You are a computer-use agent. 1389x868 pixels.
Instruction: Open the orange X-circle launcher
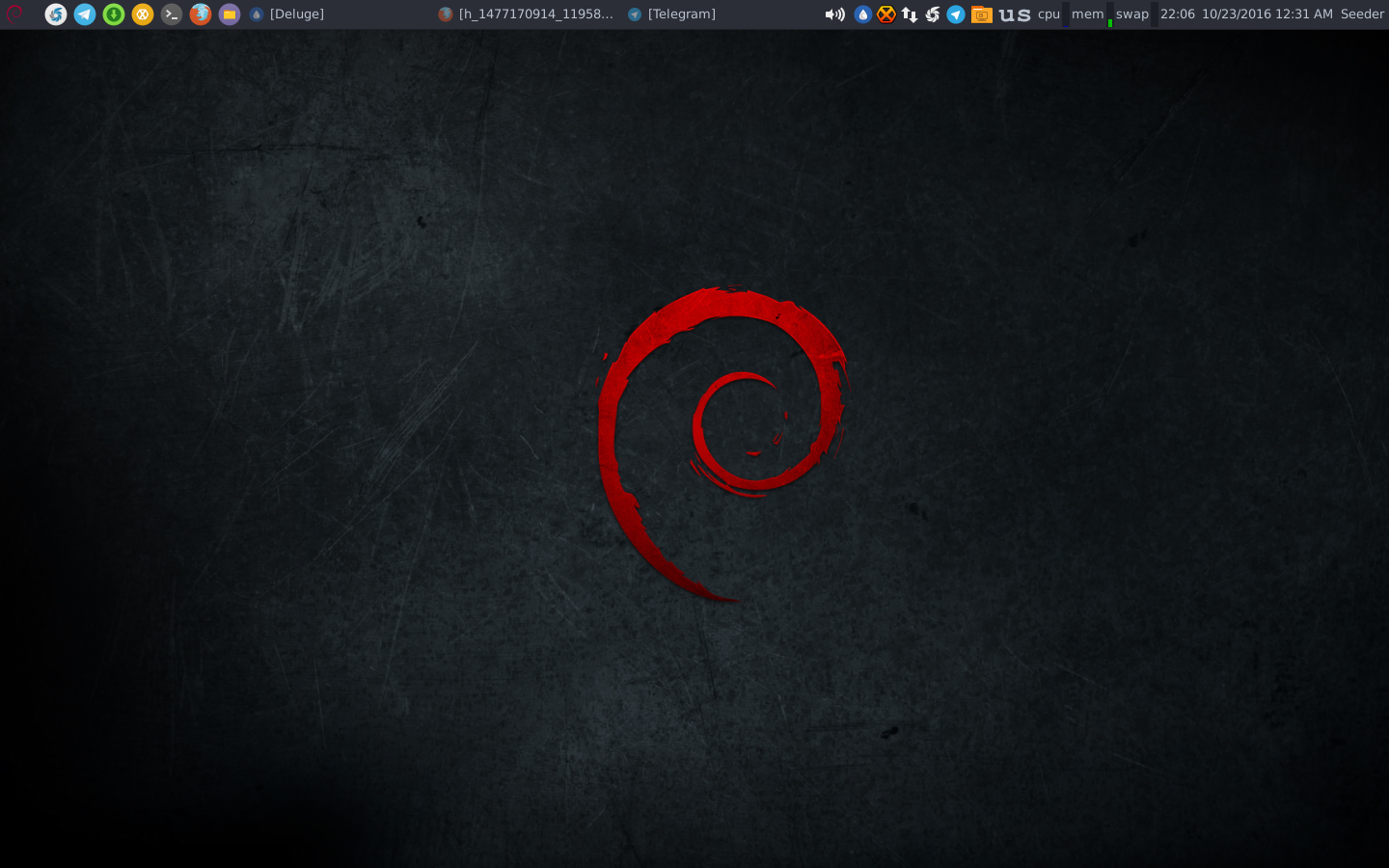click(143, 14)
